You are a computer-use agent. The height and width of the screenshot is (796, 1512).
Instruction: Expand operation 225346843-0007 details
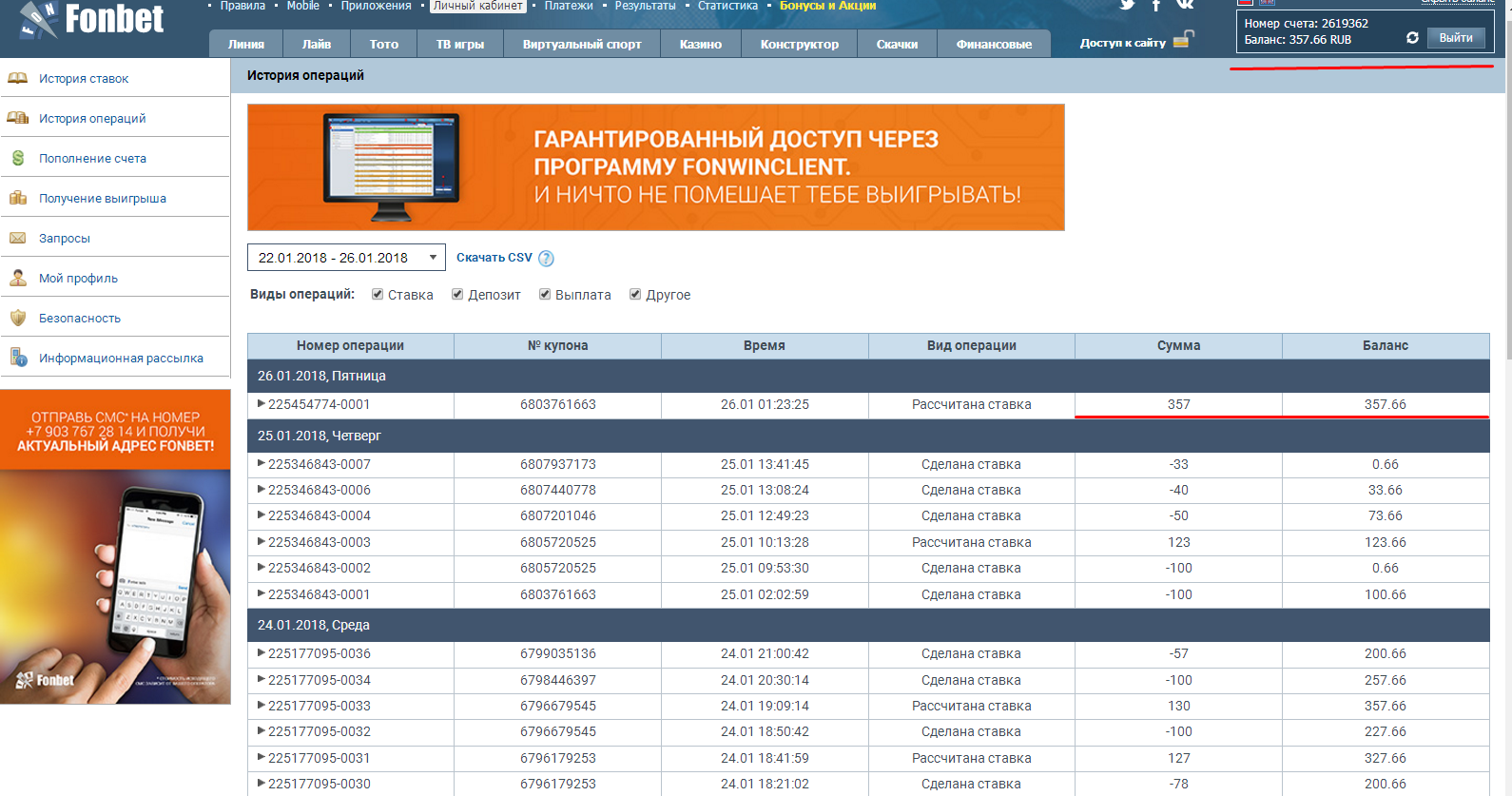pyautogui.click(x=262, y=464)
